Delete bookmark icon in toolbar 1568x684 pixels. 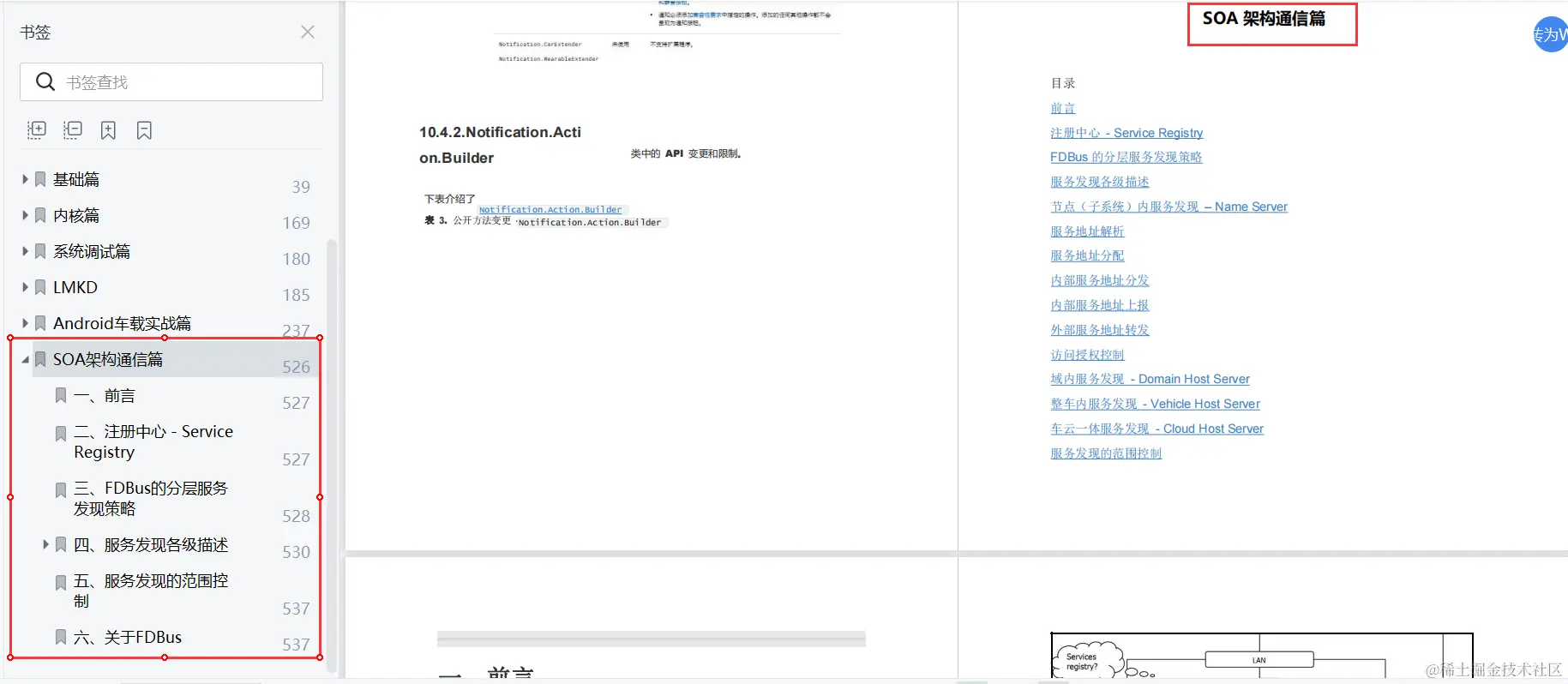tap(144, 130)
